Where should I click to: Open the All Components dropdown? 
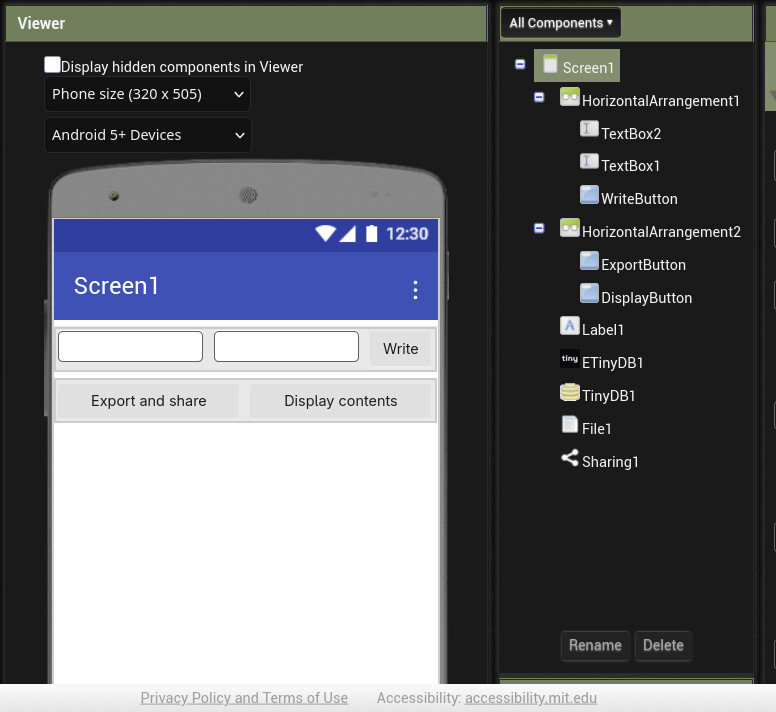click(560, 23)
